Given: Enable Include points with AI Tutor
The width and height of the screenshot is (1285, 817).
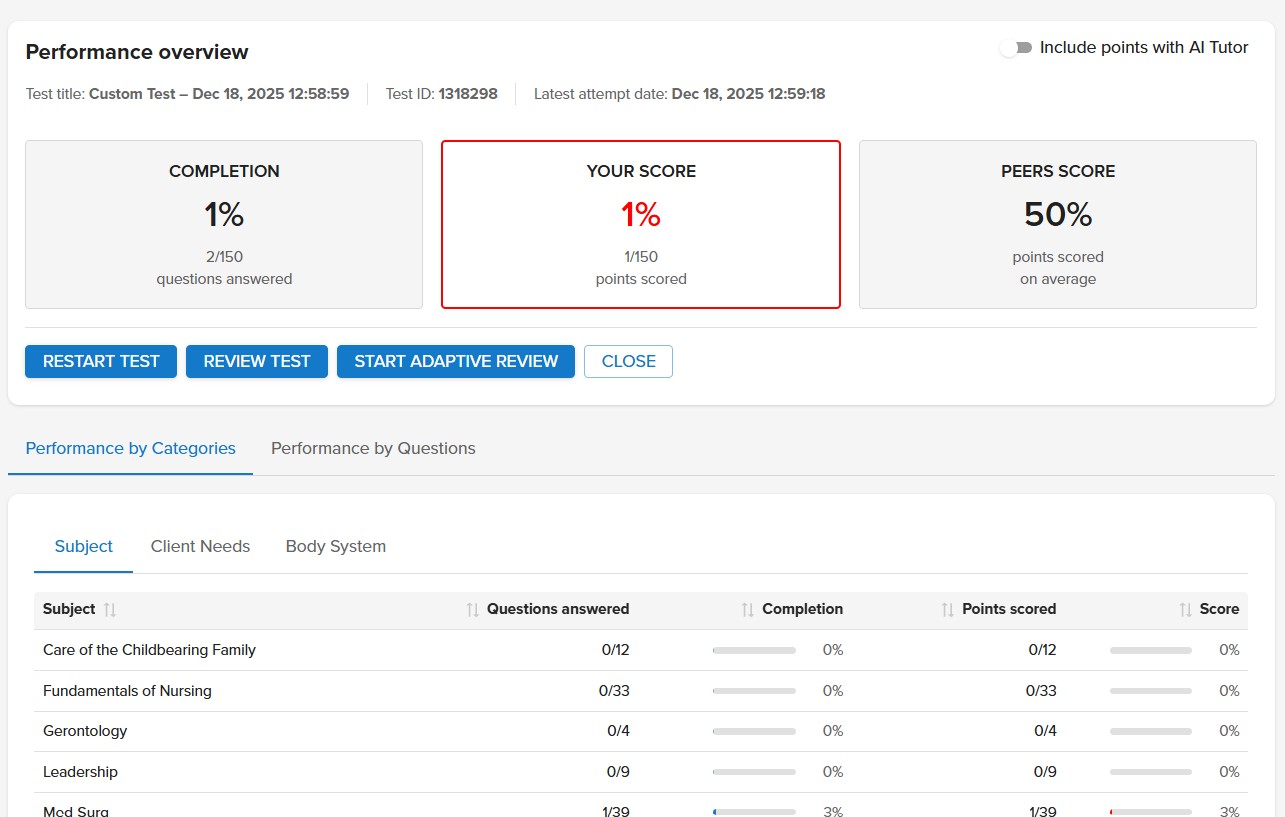Looking at the screenshot, I should tap(1017, 48).
